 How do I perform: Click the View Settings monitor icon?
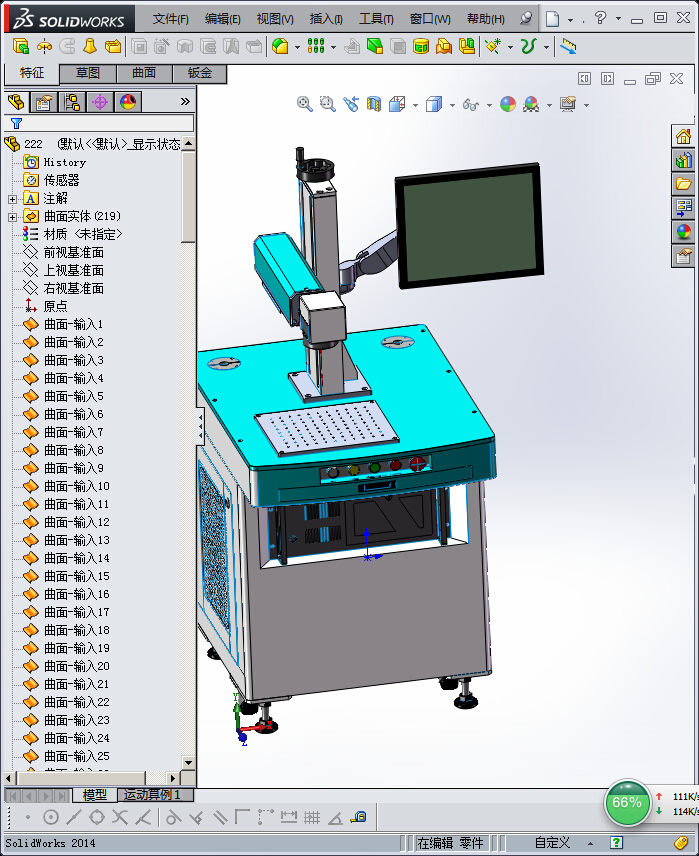pyautogui.click(x=568, y=104)
